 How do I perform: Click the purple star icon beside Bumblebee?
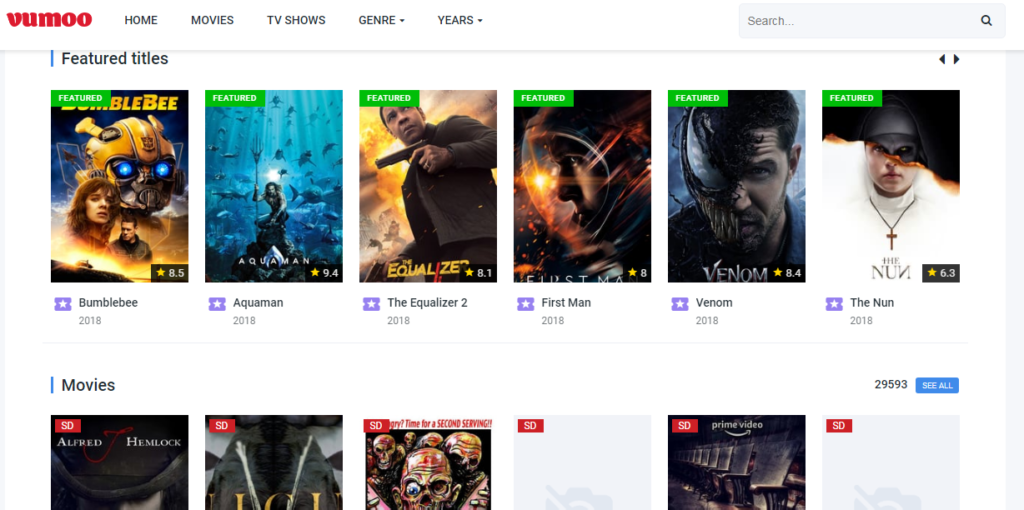pyautogui.click(x=63, y=304)
